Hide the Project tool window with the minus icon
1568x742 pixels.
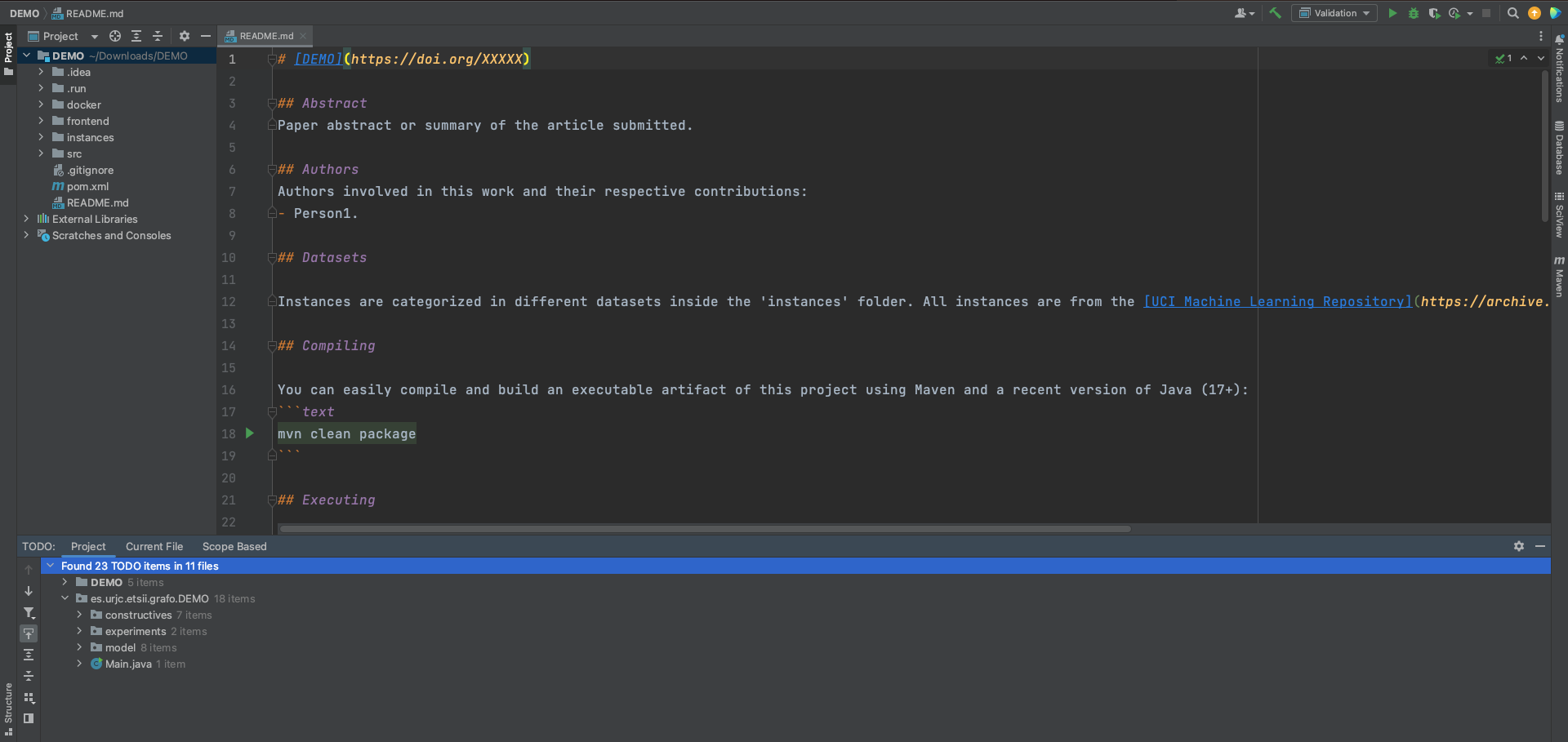tap(206, 36)
